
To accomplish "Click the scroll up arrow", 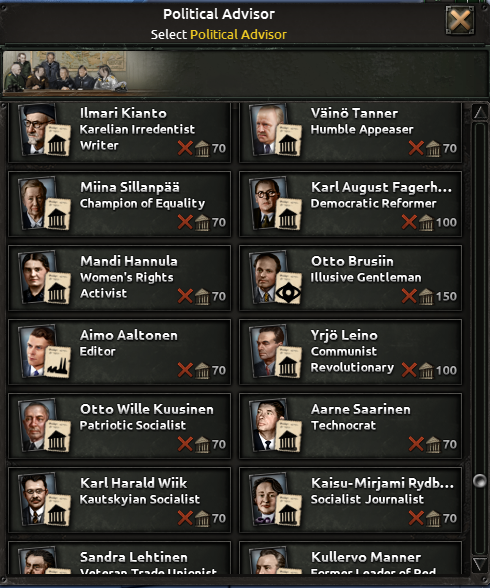I will tap(480, 112).
